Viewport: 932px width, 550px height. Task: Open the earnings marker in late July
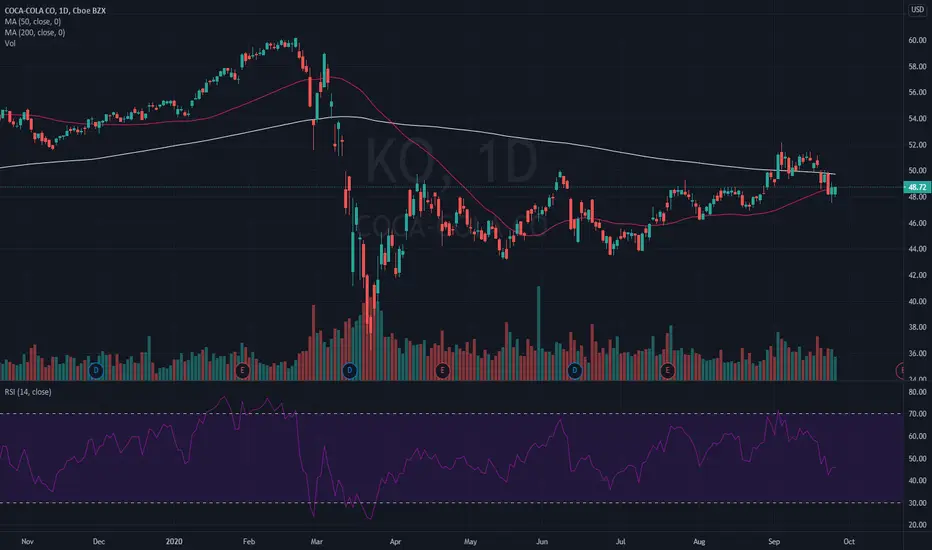coord(667,371)
